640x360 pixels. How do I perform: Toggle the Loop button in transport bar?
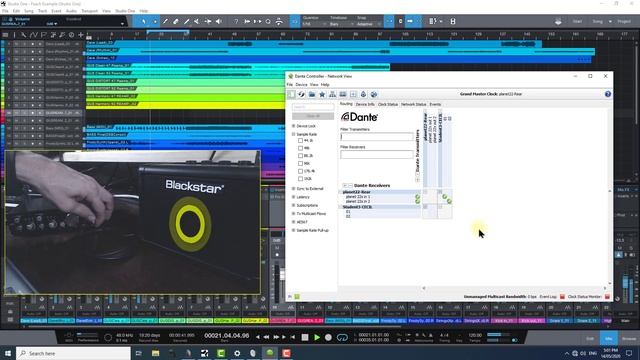(342, 338)
